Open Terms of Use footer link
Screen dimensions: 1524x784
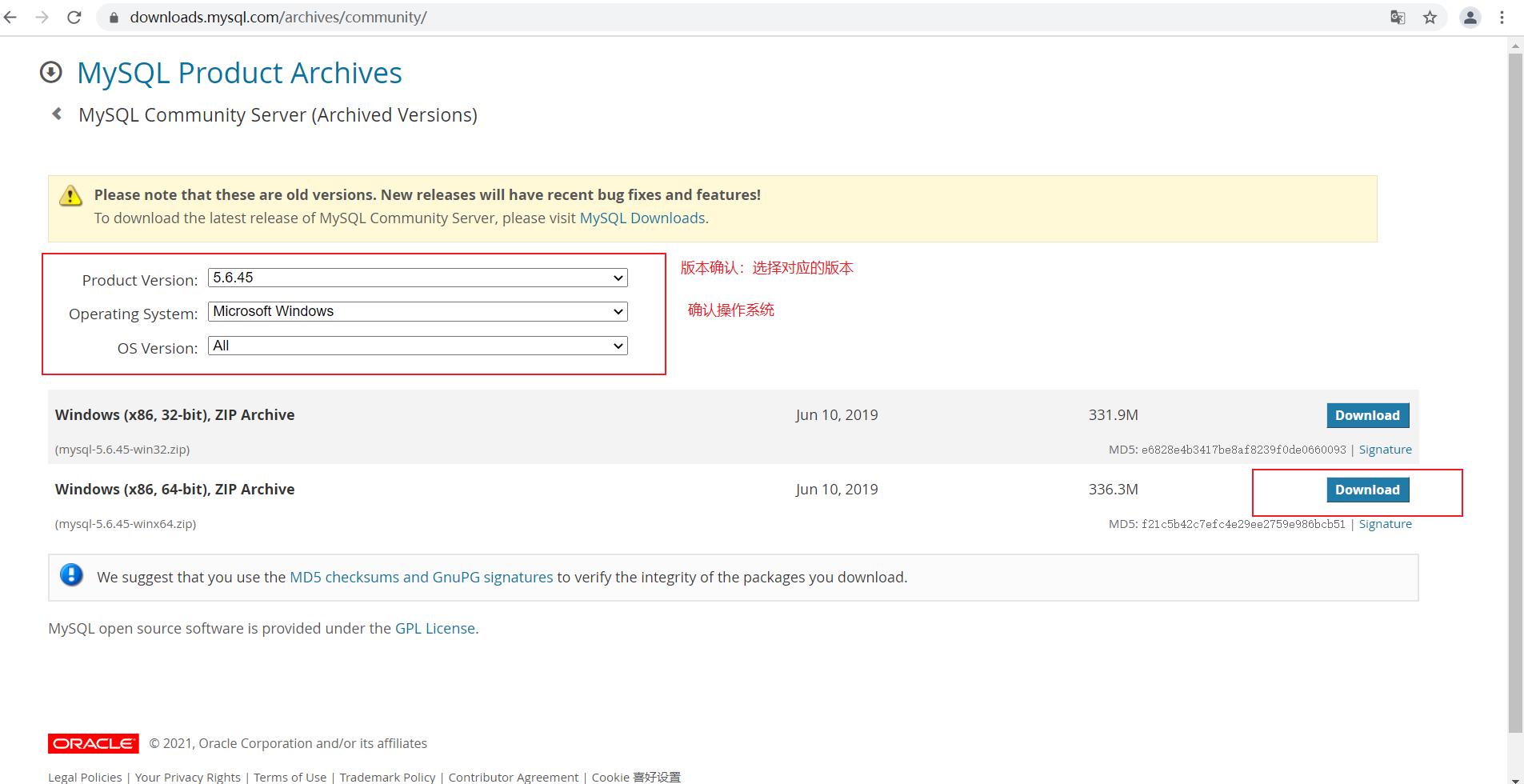click(x=290, y=777)
